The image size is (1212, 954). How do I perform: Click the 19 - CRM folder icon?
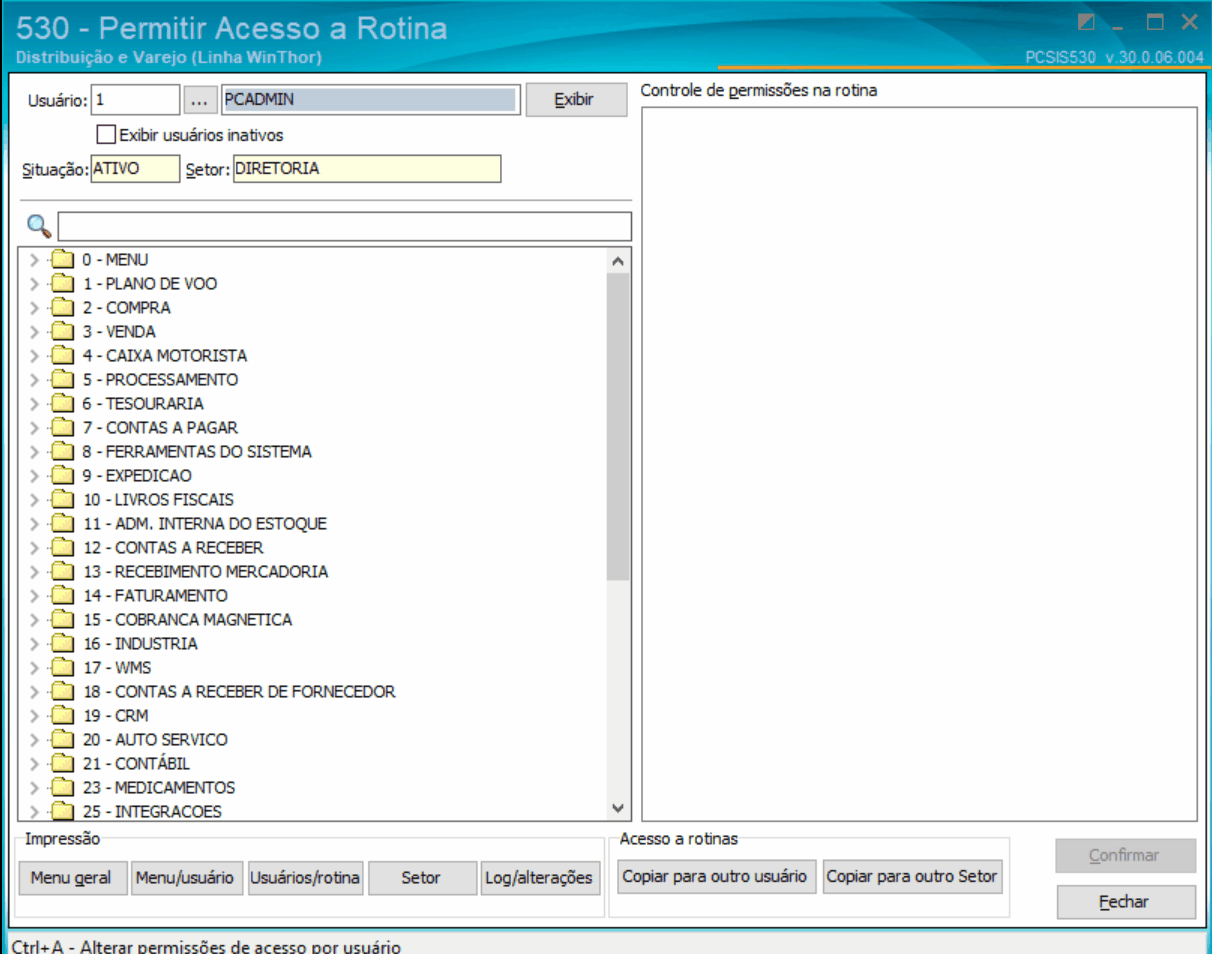pyautogui.click(x=63, y=716)
